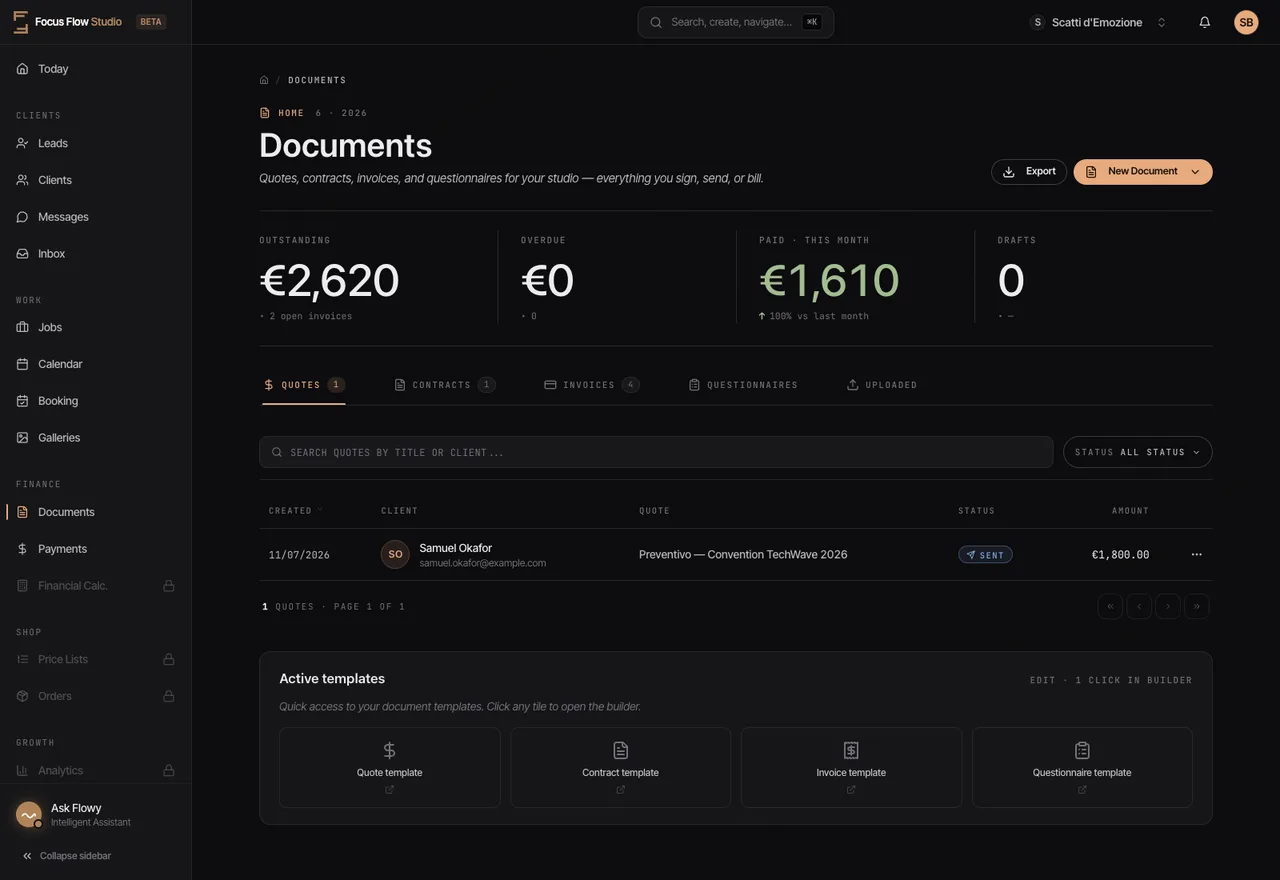Collapse the sidebar
The image size is (1280, 880).
66,856
